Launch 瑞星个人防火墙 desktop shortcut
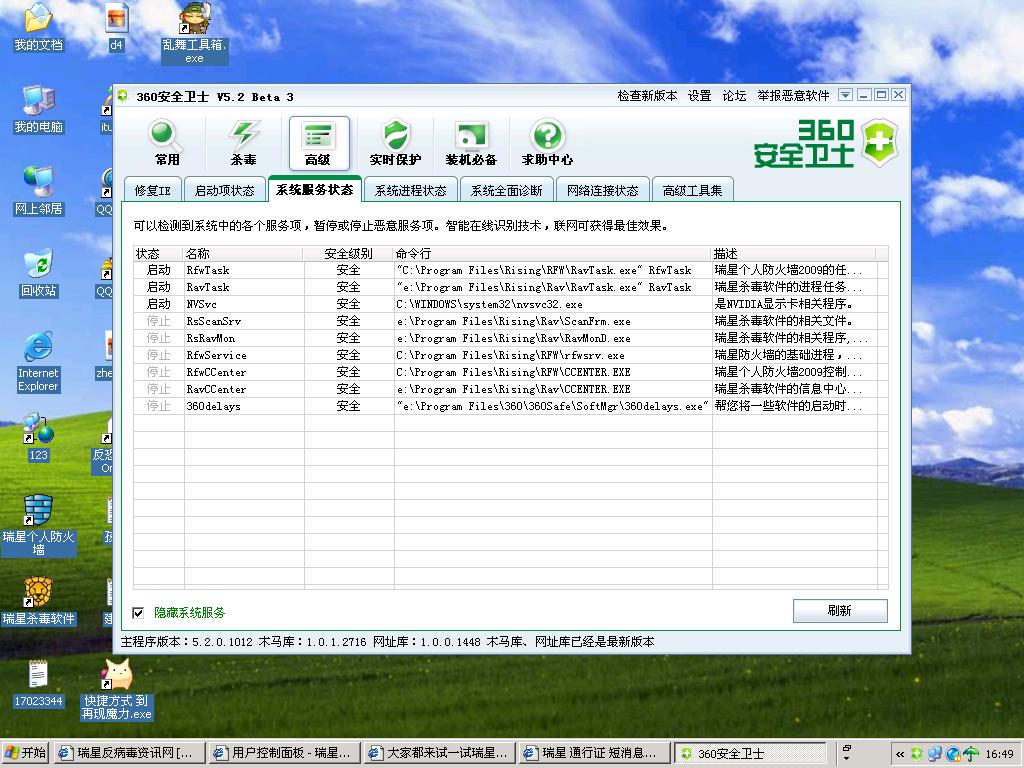The width and height of the screenshot is (1024, 768). pyautogui.click(x=39, y=526)
